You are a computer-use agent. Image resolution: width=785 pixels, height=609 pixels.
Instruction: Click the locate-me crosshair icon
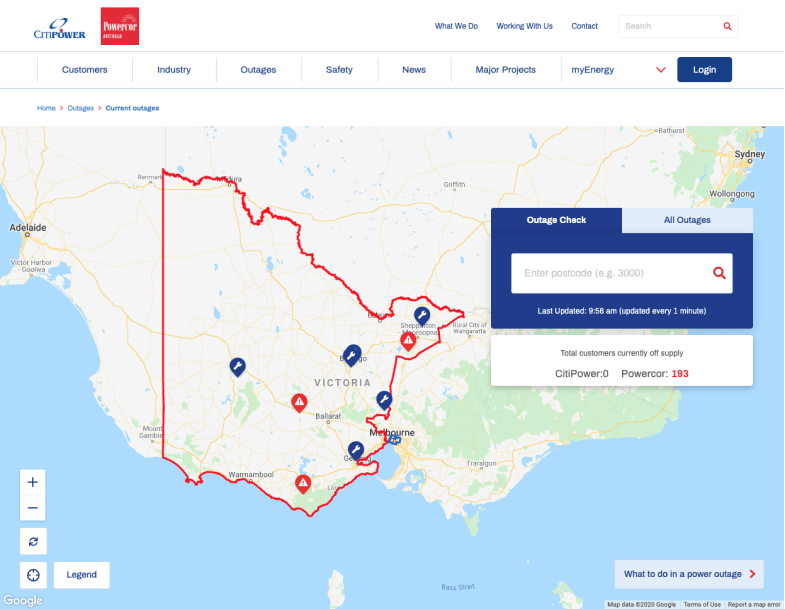click(x=33, y=575)
